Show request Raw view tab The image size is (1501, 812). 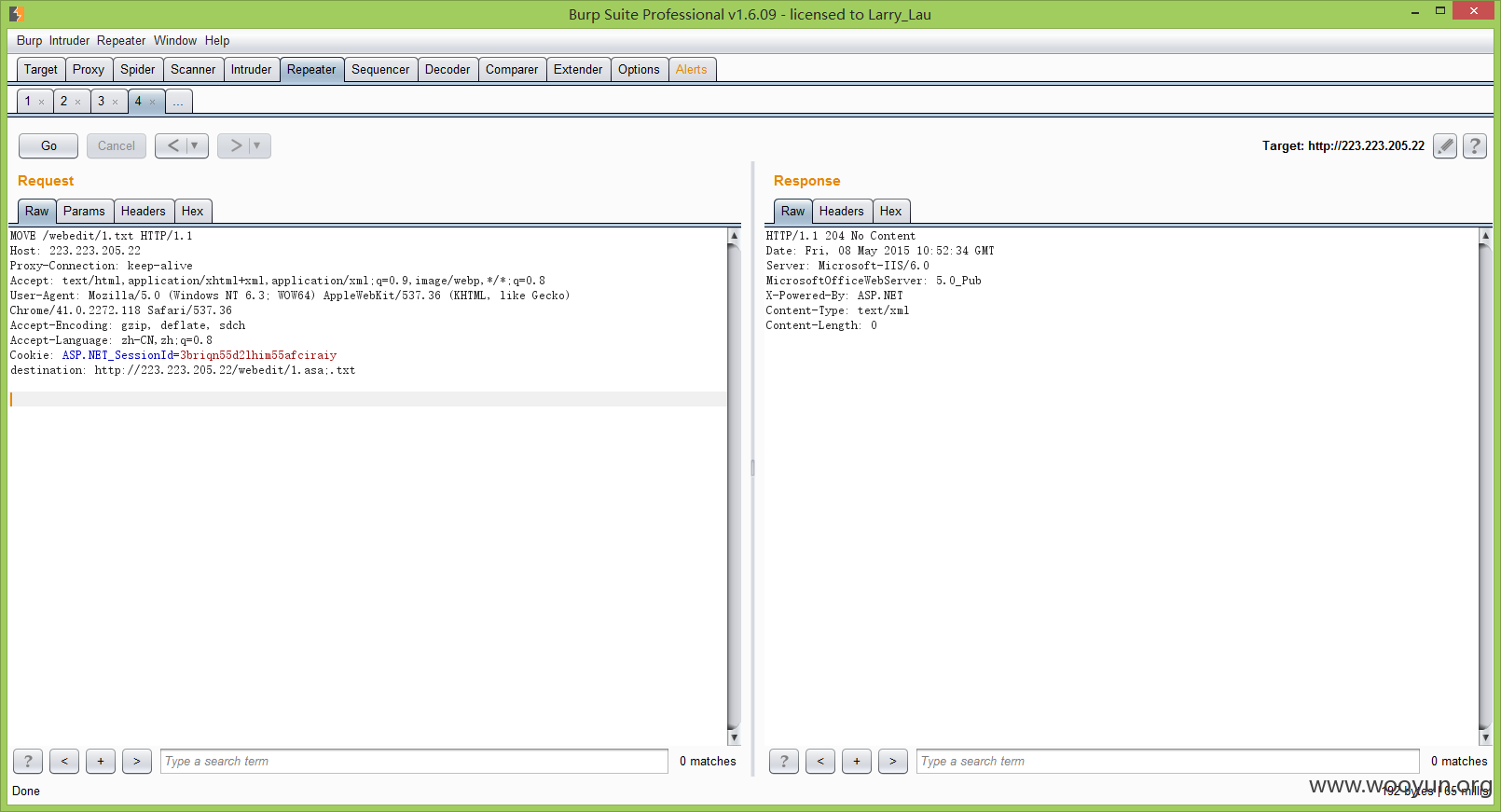(x=37, y=212)
